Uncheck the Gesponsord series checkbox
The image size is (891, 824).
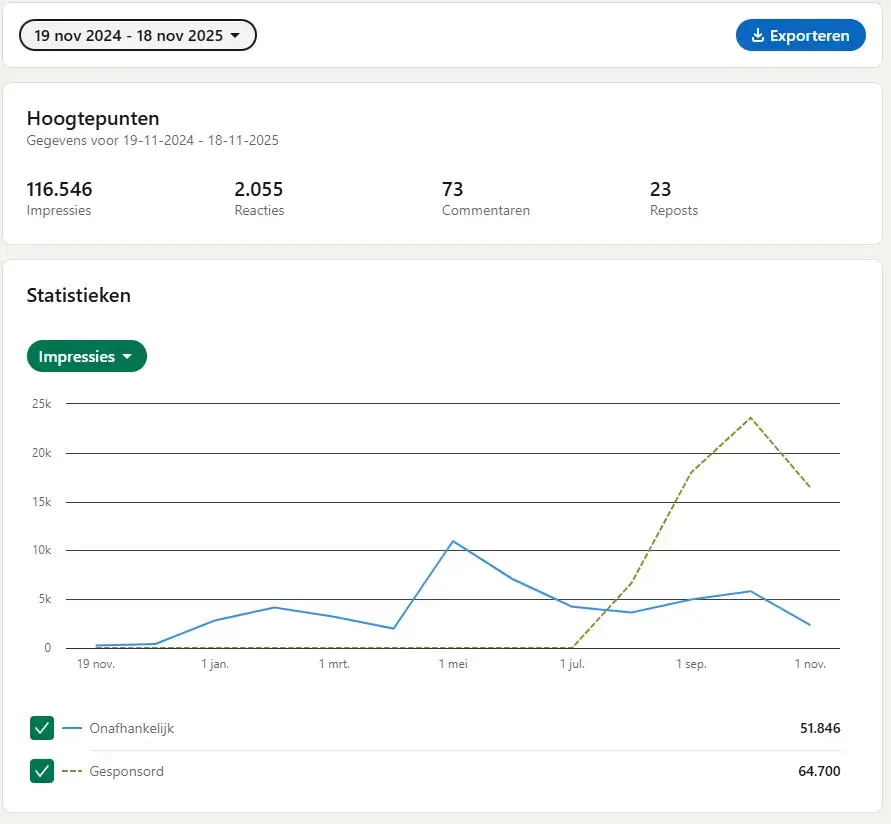tap(42, 771)
